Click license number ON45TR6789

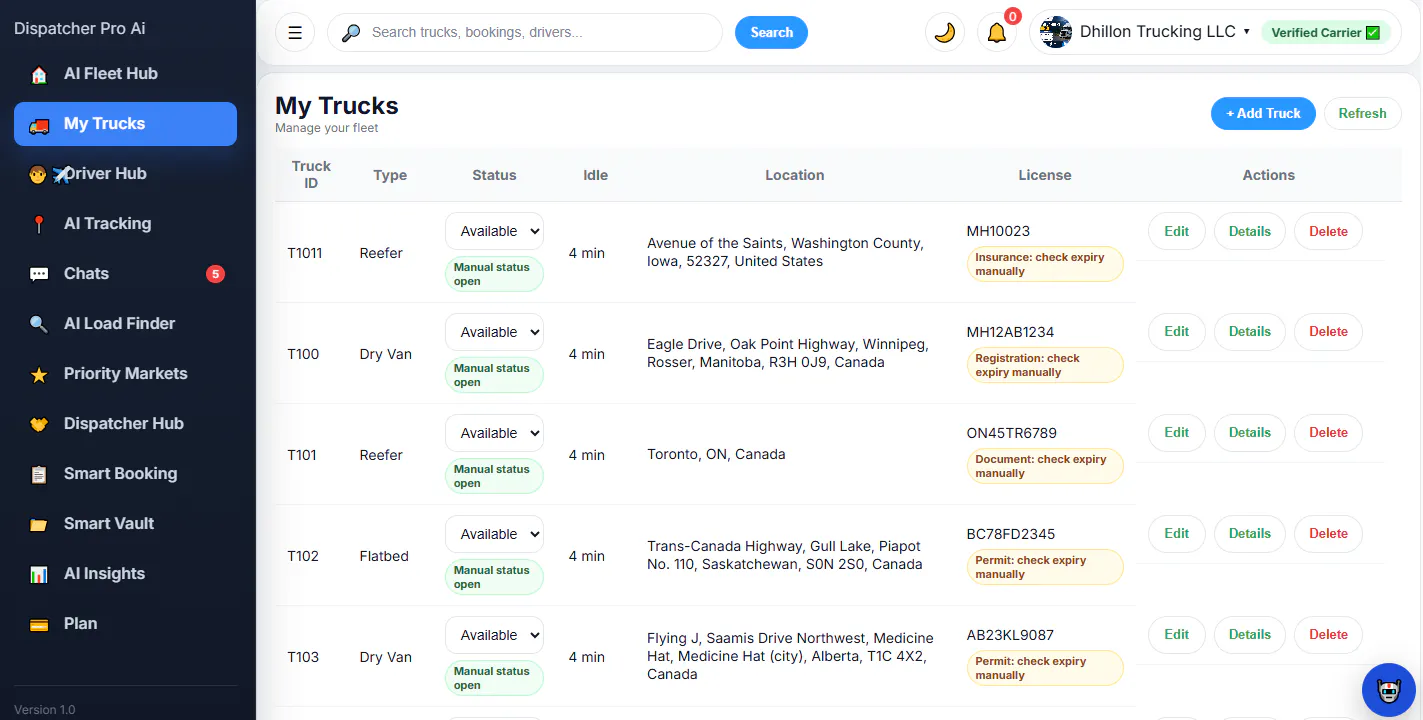[x=1011, y=433]
